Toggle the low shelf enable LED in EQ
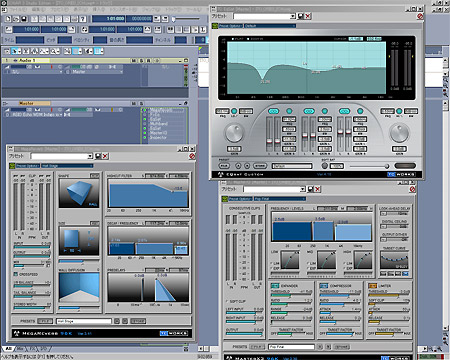This screenshot has width=450, height=360. (234, 111)
